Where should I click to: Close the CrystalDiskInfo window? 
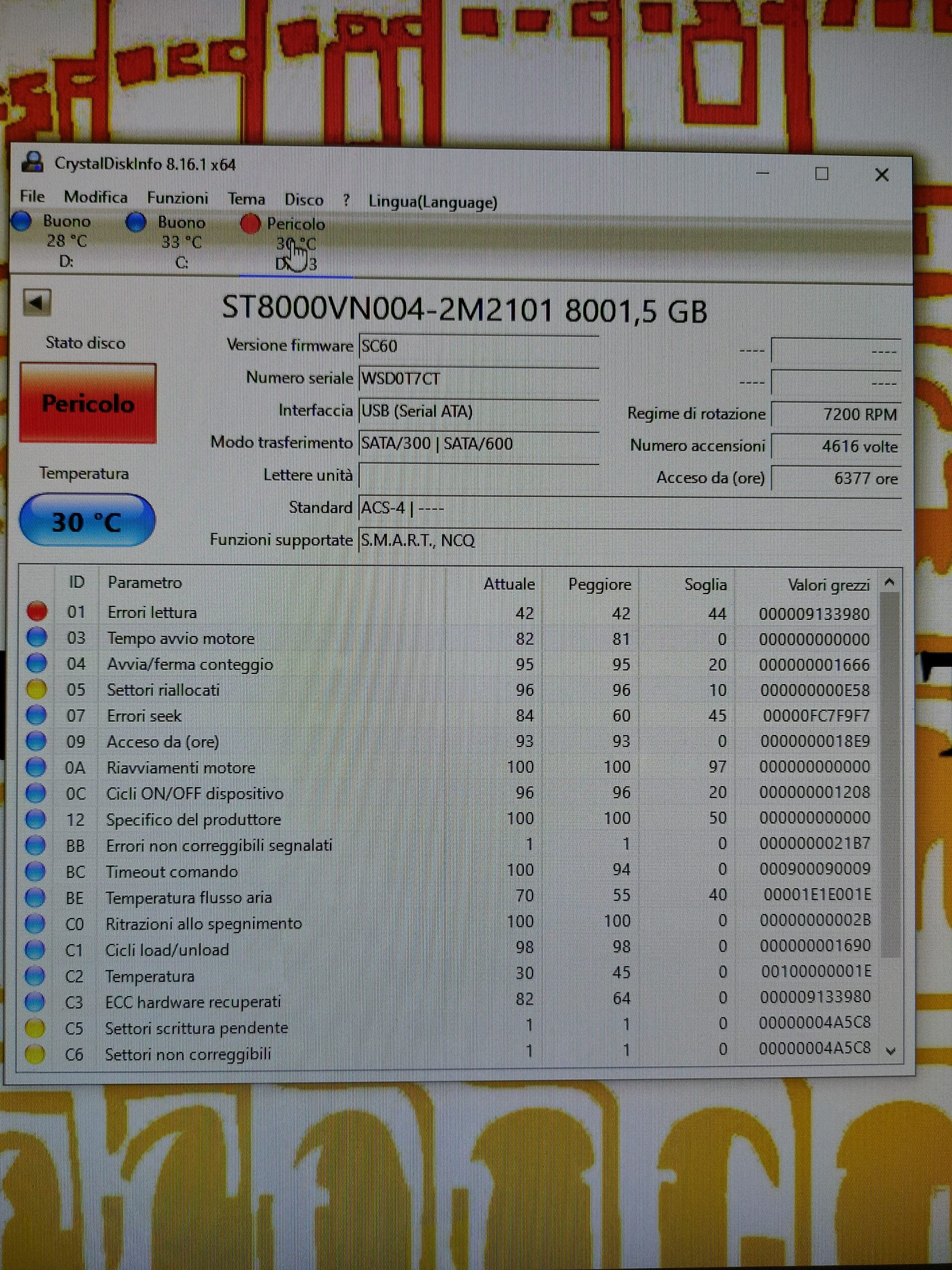click(x=882, y=175)
